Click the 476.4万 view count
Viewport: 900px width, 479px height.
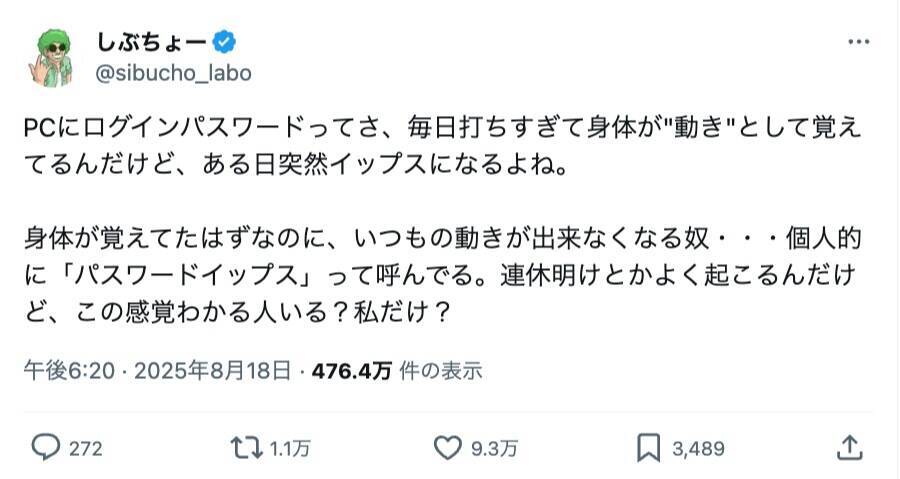click(351, 371)
